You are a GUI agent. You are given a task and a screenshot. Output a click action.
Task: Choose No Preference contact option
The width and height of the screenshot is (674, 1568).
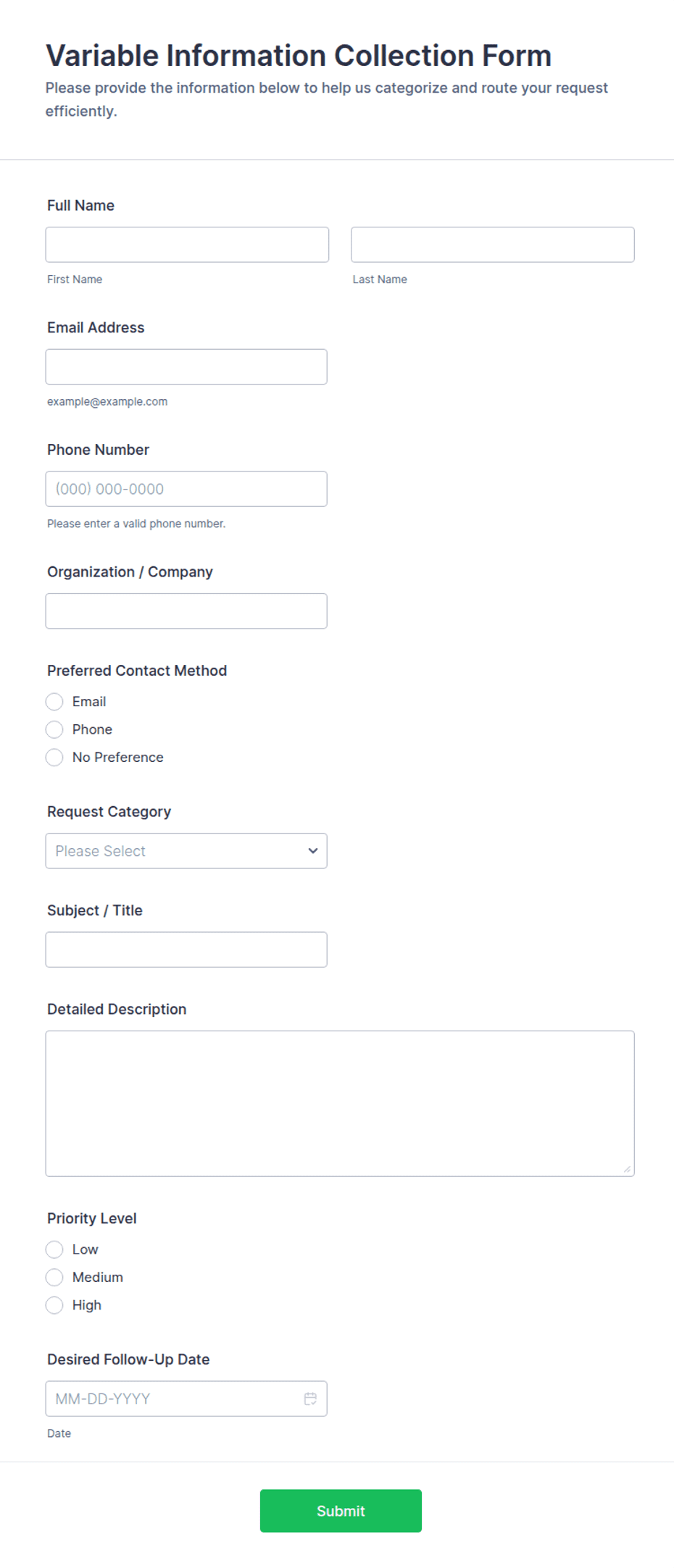[x=54, y=758]
